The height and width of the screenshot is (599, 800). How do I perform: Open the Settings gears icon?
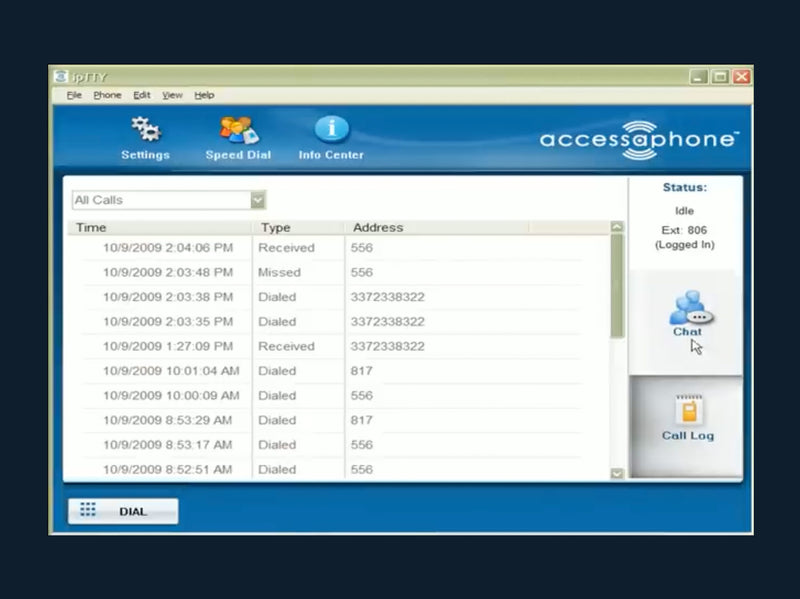point(146,130)
